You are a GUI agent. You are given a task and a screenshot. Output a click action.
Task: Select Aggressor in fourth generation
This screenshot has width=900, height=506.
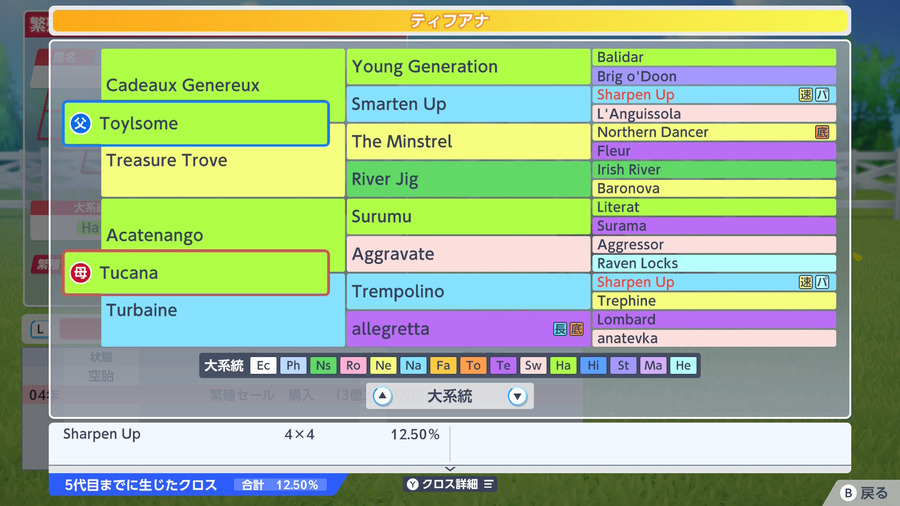(714, 244)
